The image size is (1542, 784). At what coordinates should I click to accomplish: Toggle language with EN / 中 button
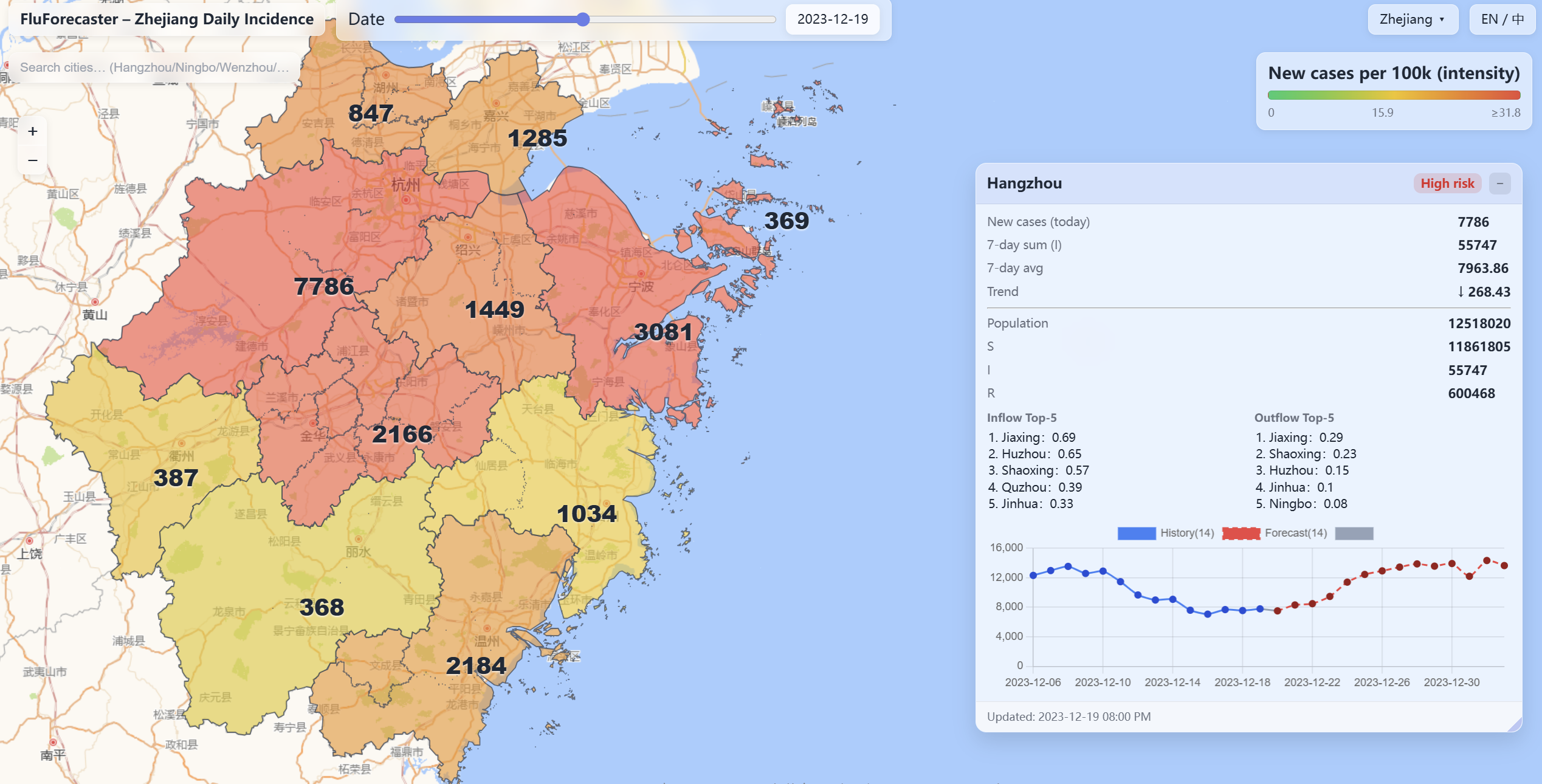[x=1502, y=19]
